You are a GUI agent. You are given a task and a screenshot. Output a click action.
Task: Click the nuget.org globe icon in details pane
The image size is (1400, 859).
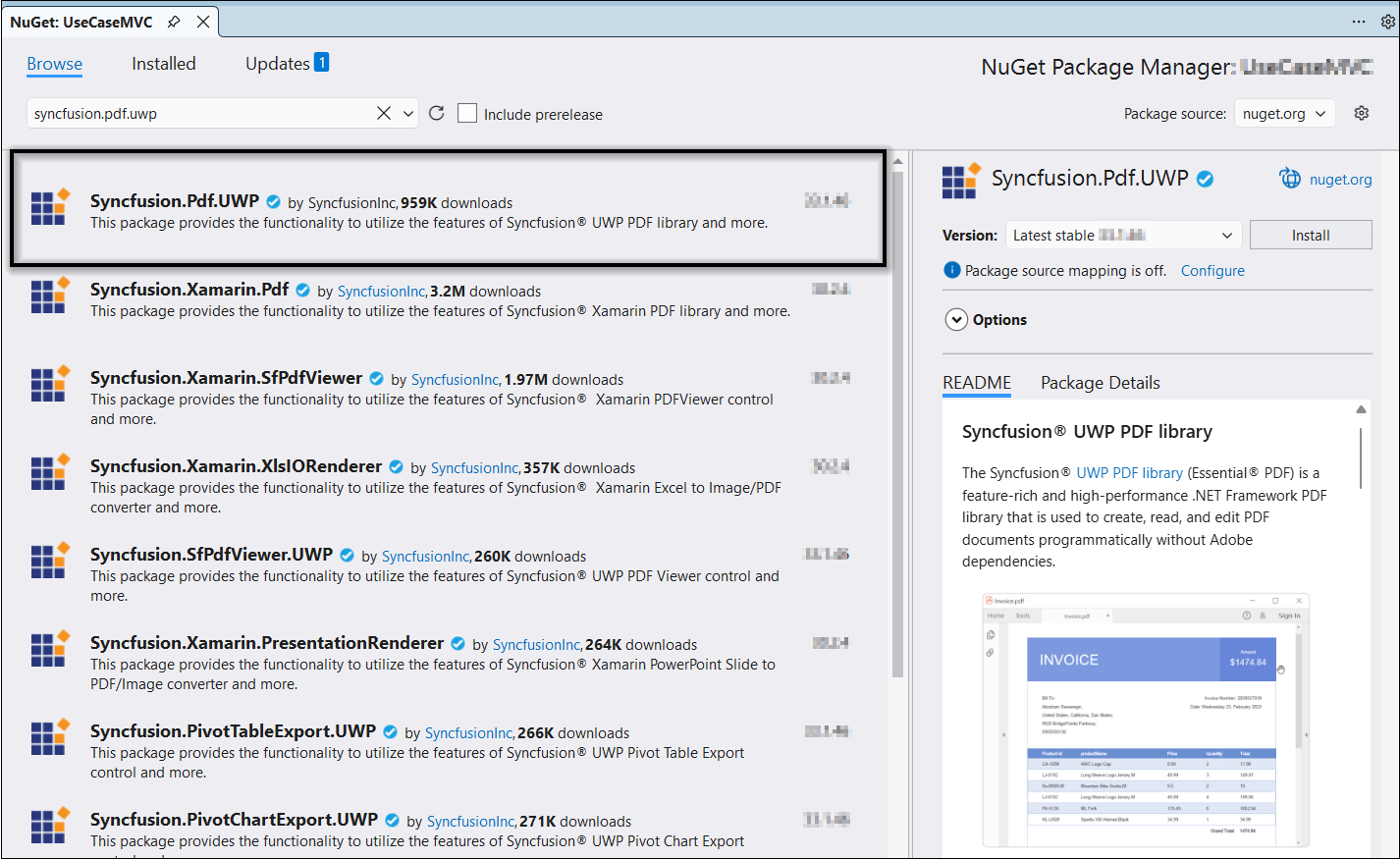coord(1290,178)
